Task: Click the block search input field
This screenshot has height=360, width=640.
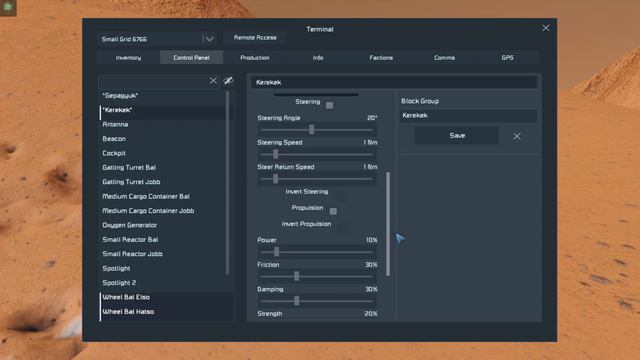Action: point(153,81)
